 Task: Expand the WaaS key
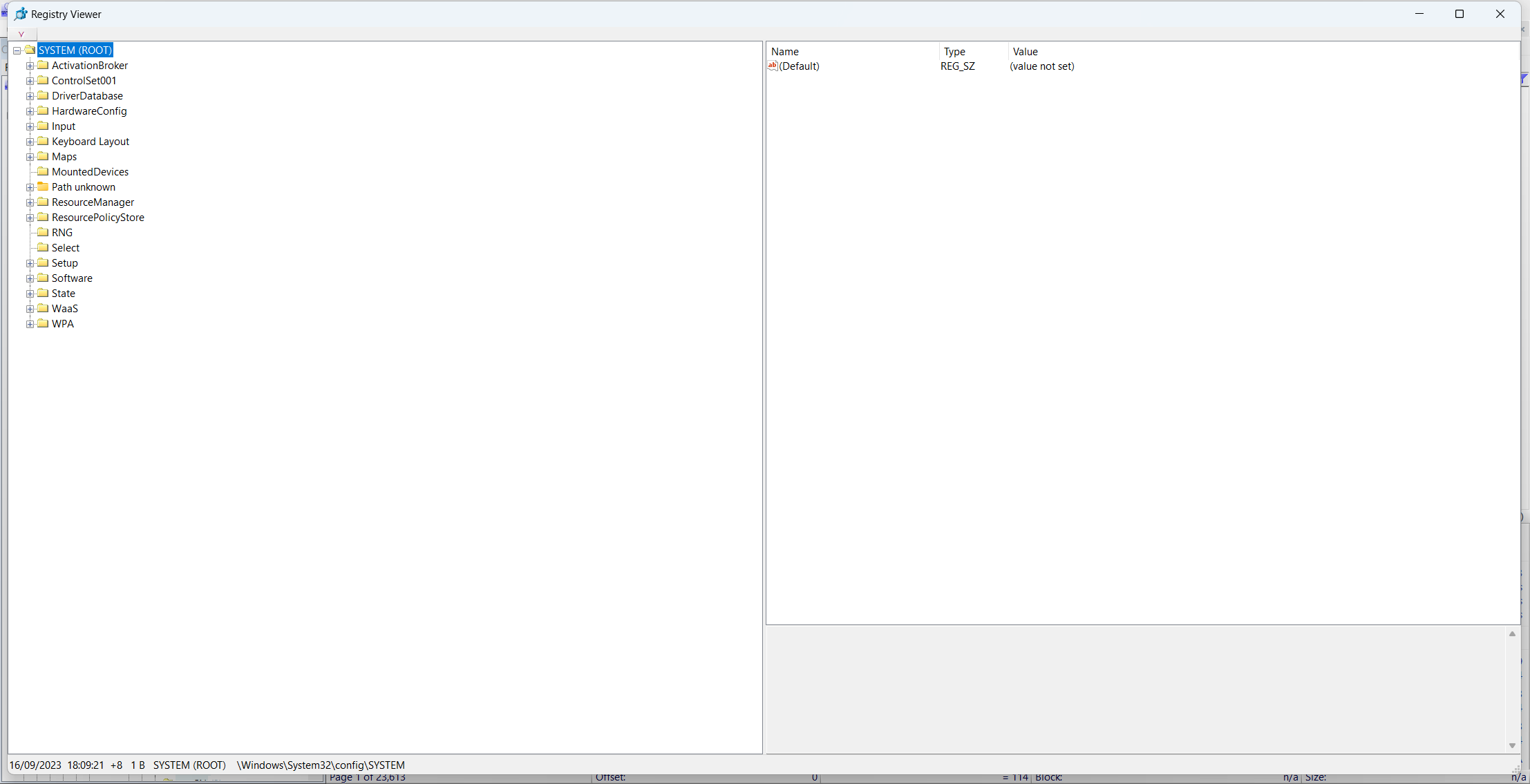click(x=30, y=309)
